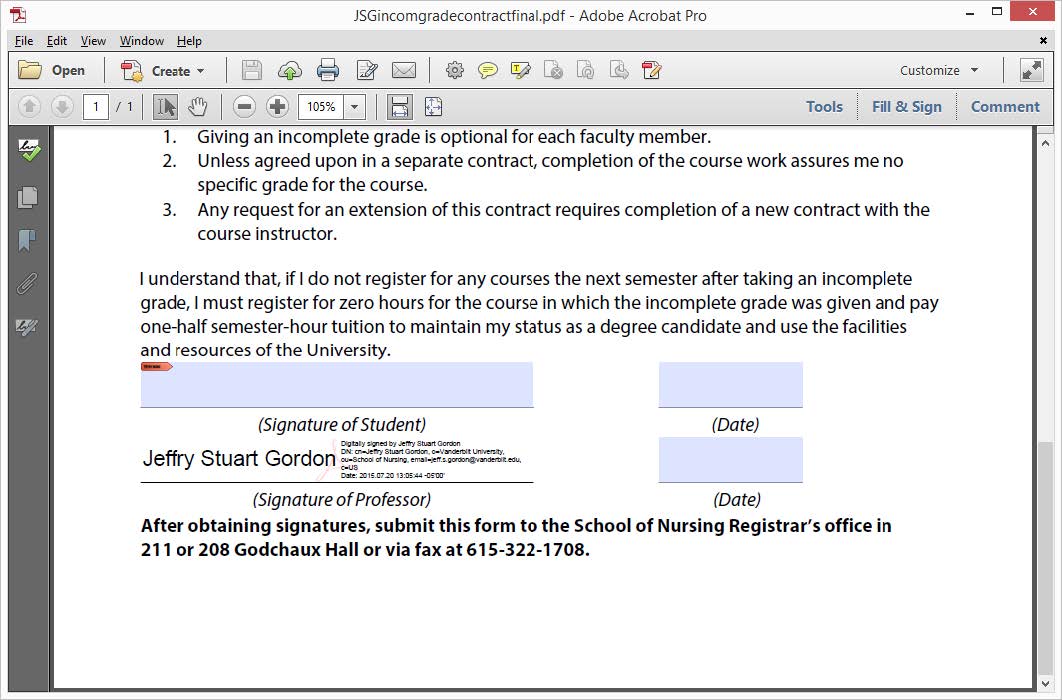Image resolution: width=1062 pixels, height=700 pixels.
Task: Open the Attachments paperclip panel
Action: 28,284
